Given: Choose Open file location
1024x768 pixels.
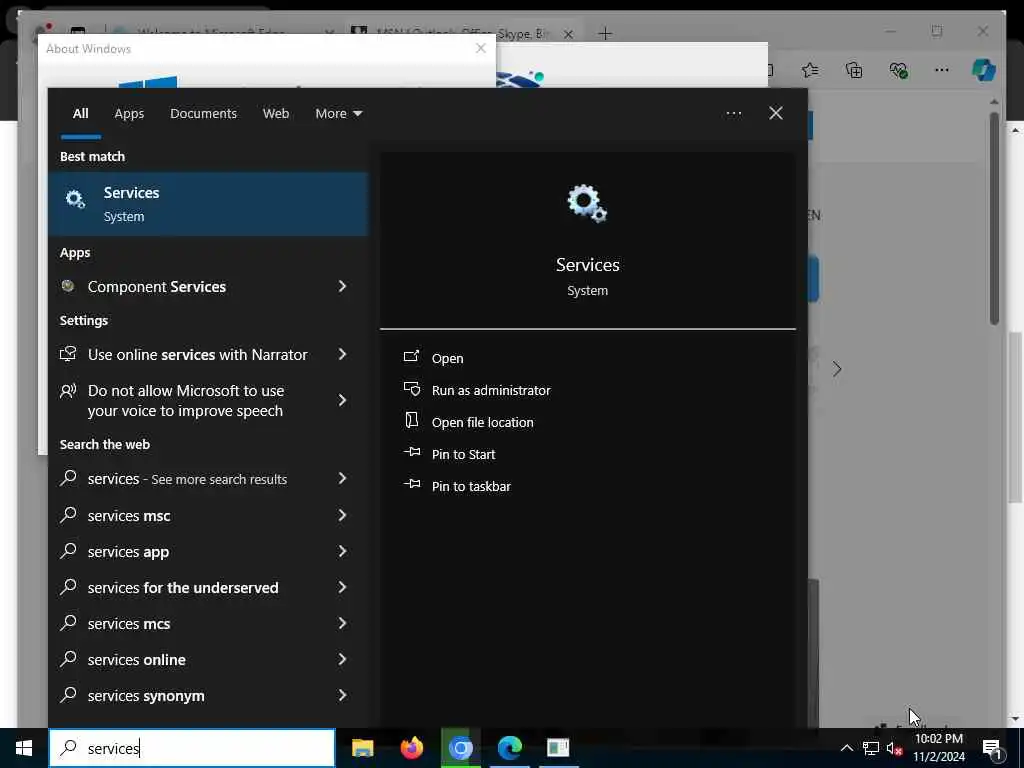Looking at the screenshot, I should coord(483,423).
